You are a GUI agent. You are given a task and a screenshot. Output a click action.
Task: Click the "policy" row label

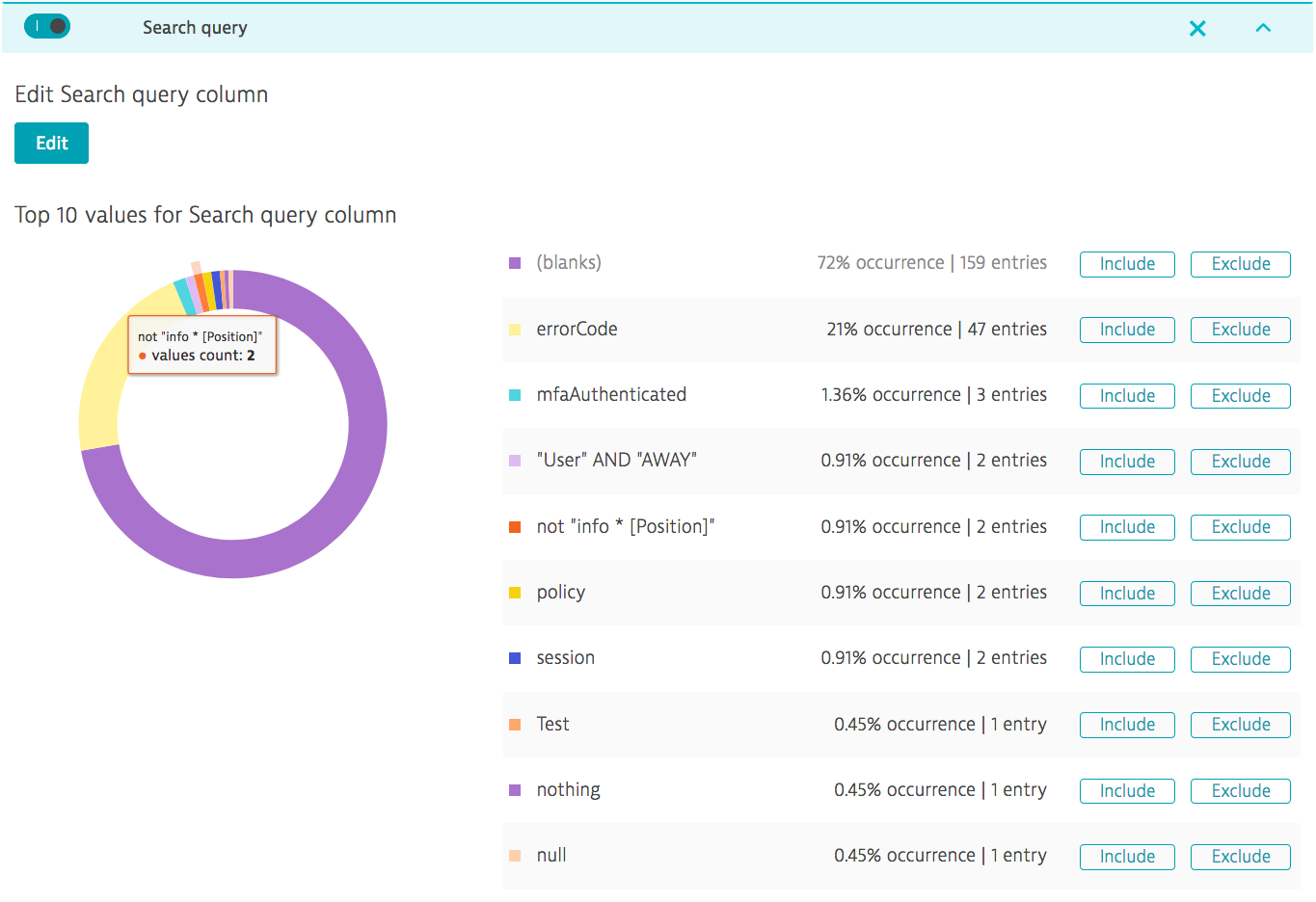point(561,593)
